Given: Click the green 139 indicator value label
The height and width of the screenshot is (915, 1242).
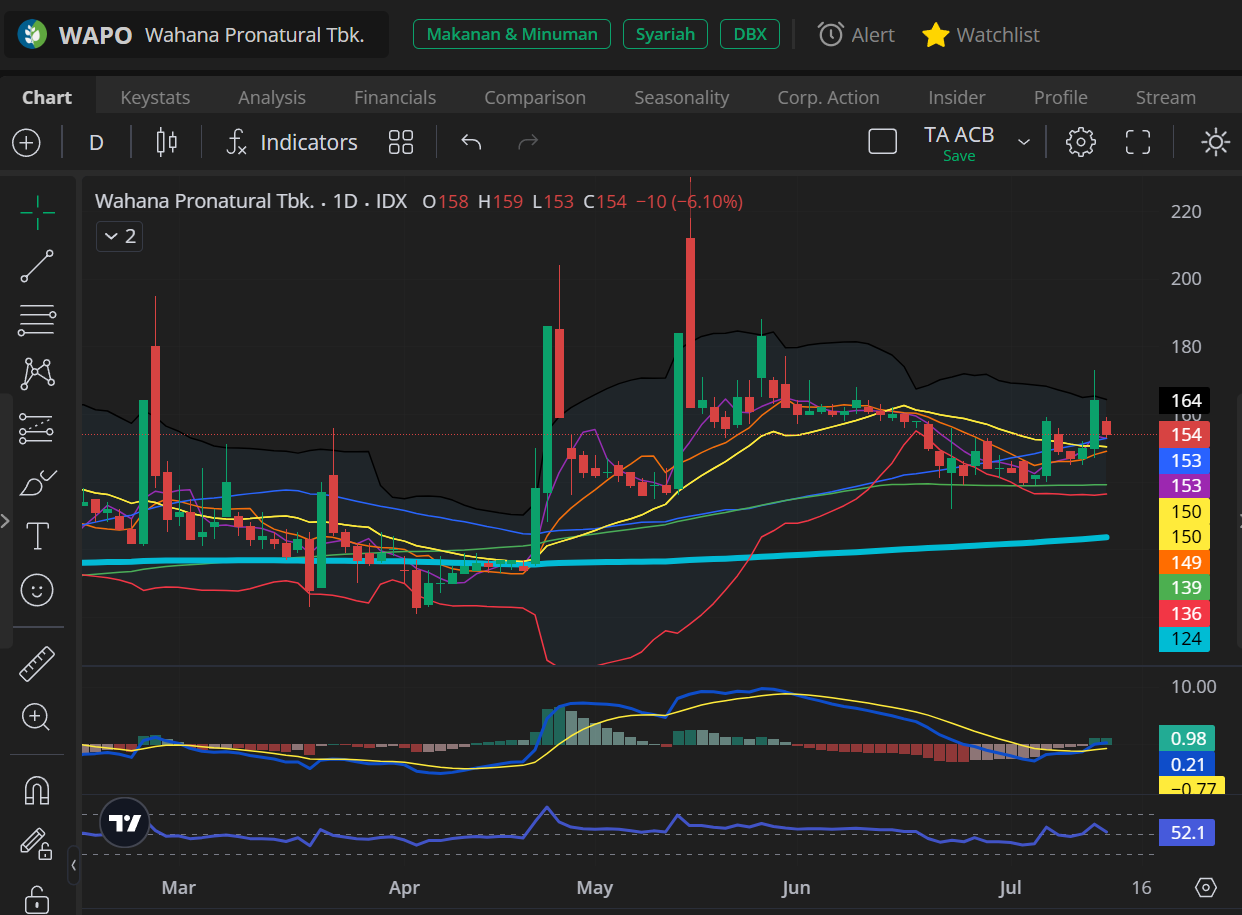Looking at the screenshot, I should pos(1184,587).
